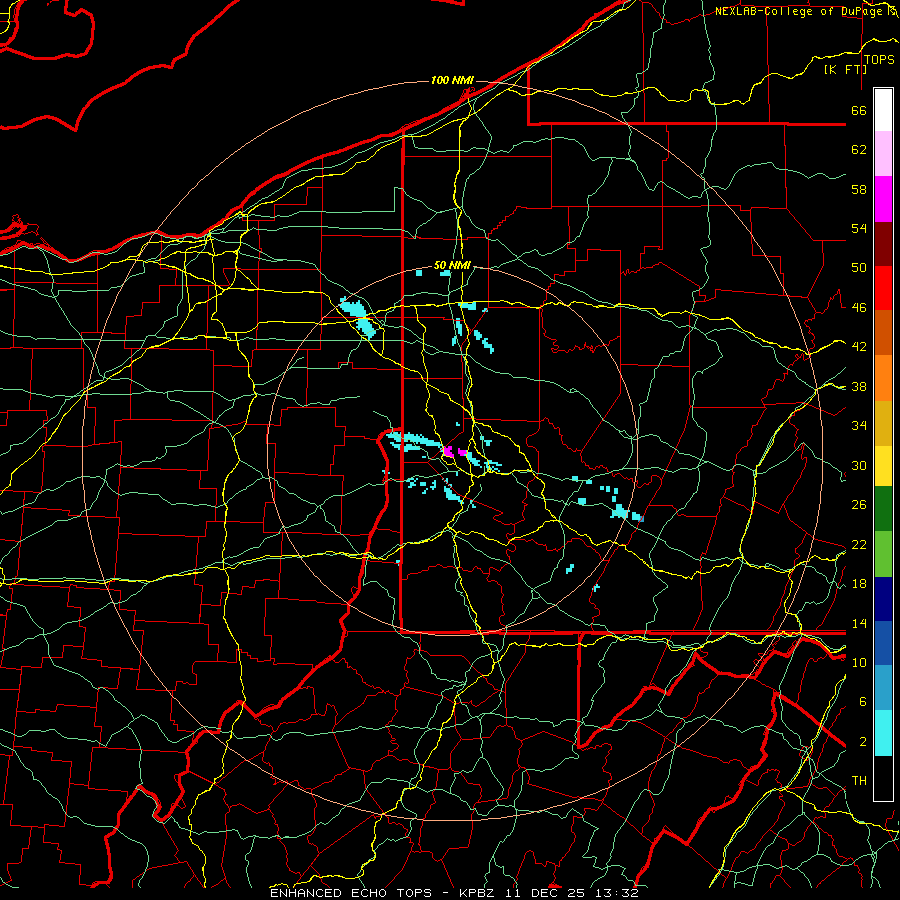Click the gold swatch in the legend
The image size is (900, 900).
[x=883, y=423]
